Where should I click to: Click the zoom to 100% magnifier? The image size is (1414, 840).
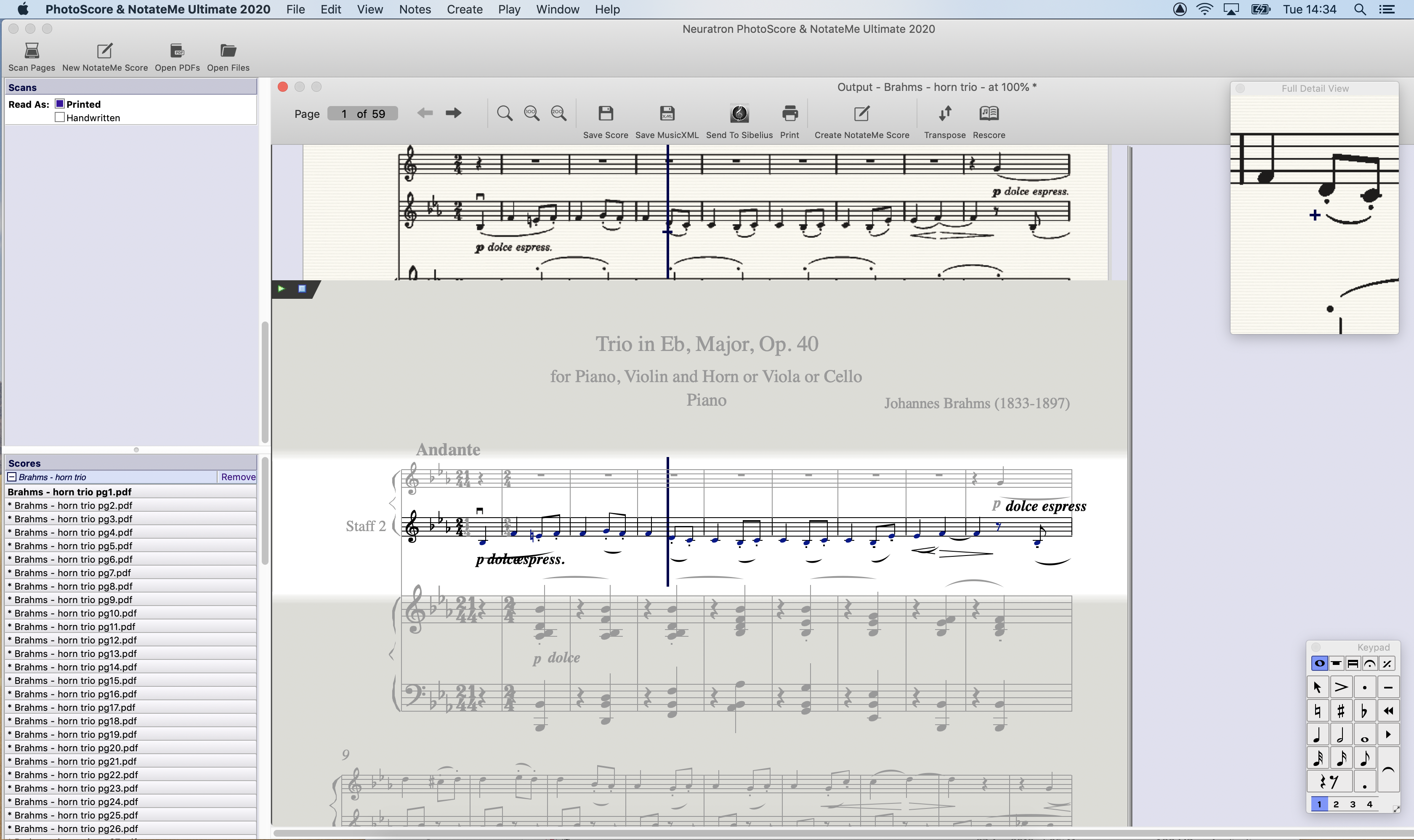coord(532,113)
